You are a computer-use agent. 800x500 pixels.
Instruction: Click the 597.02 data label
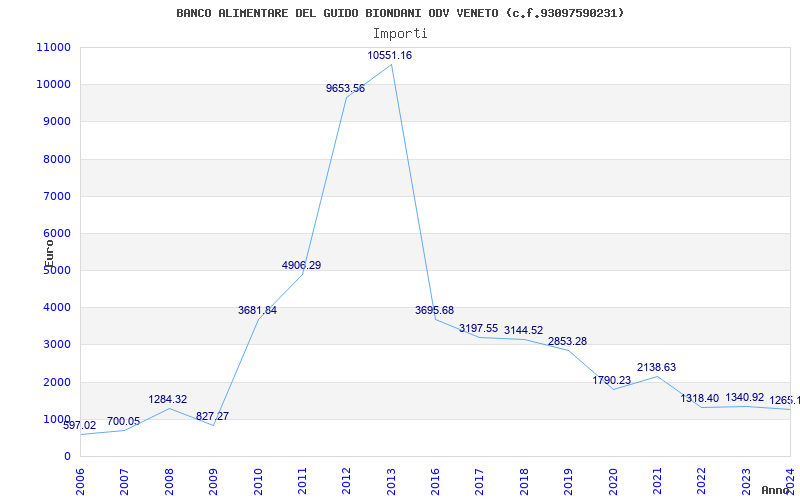pos(79,426)
